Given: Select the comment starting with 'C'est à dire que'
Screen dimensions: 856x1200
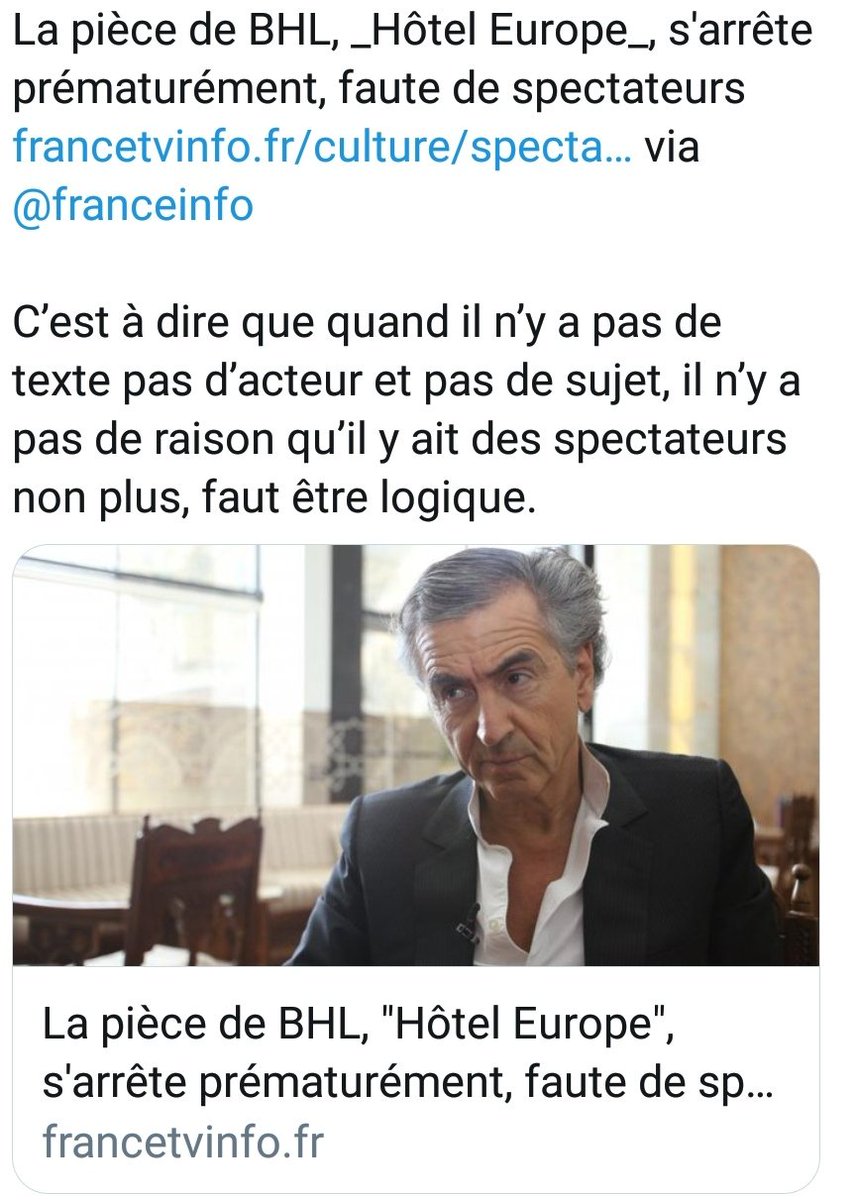Looking at the screenshot, I should tap(407, 414).
